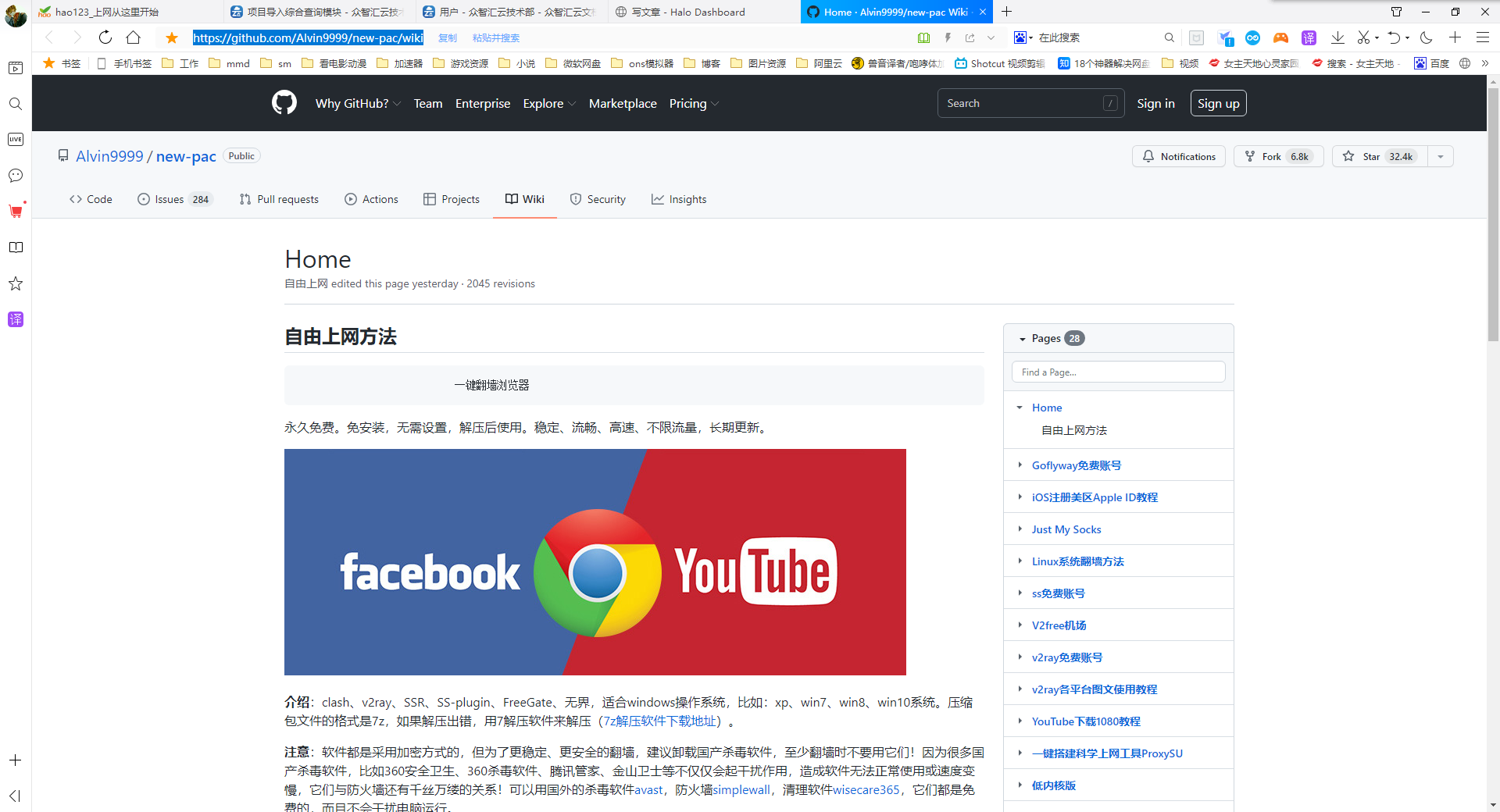
Task: Expand the Explore dropdown
Action: pos(549,103)
